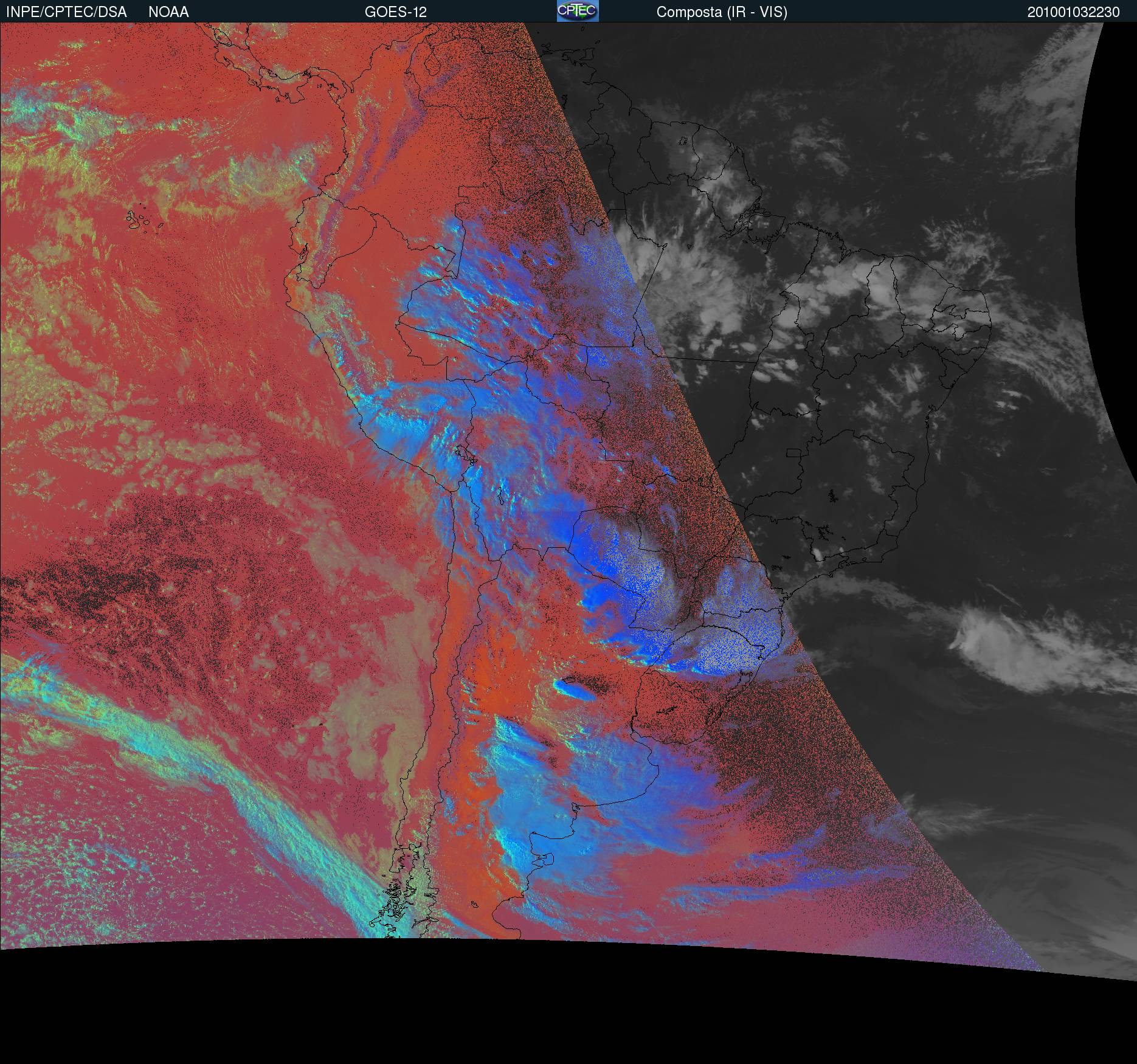This screenshot has width=1137, height=1064.
Task: Click the Composta (IR - VIS) title
Action: [722, 12]
